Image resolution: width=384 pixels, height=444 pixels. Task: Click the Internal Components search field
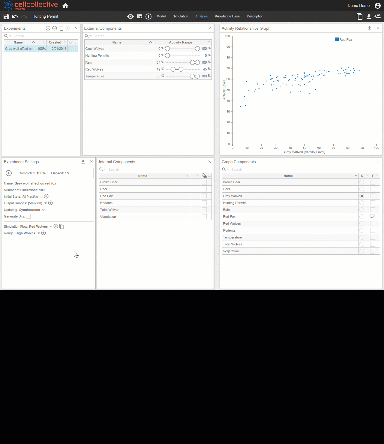click(x=155, y=169)
